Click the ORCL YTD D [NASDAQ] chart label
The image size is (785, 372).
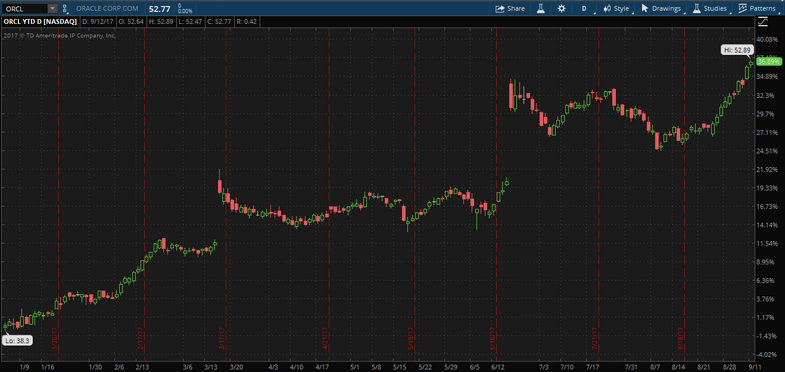coord(40,22)
